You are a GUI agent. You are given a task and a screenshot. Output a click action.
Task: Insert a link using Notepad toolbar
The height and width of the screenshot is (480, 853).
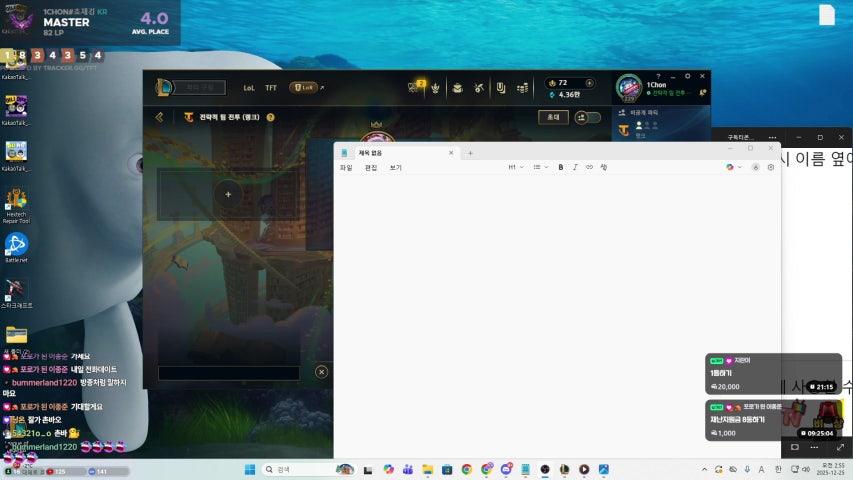tap(589, 167)
